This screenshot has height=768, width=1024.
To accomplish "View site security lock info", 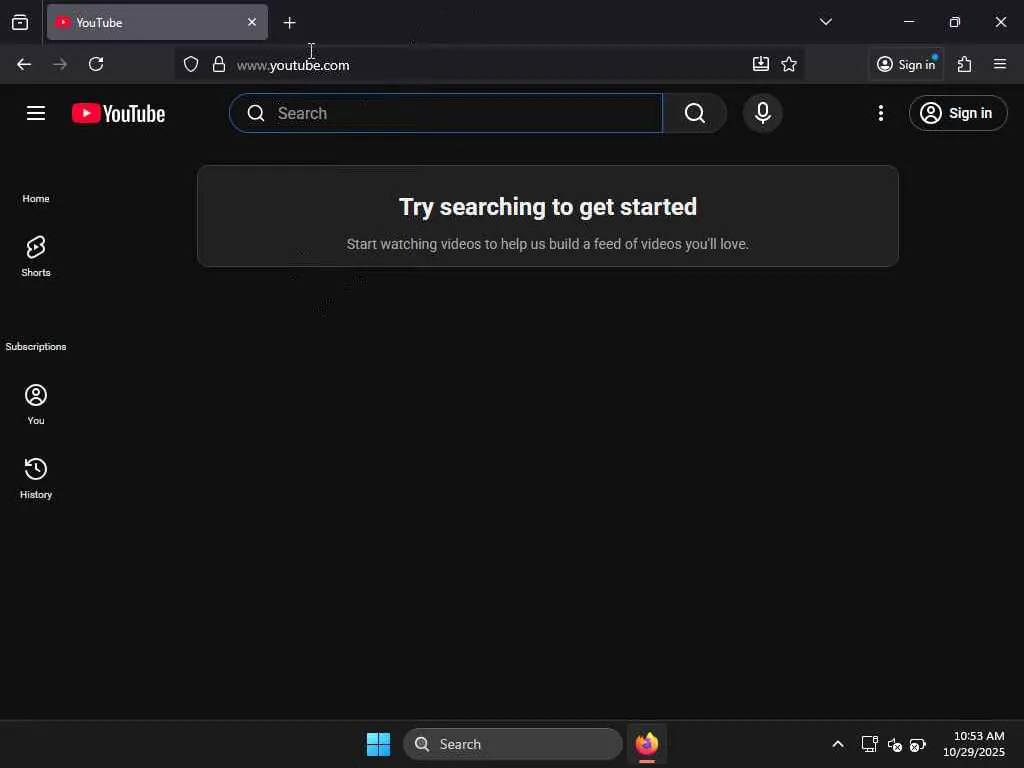I will pos(219,64).
